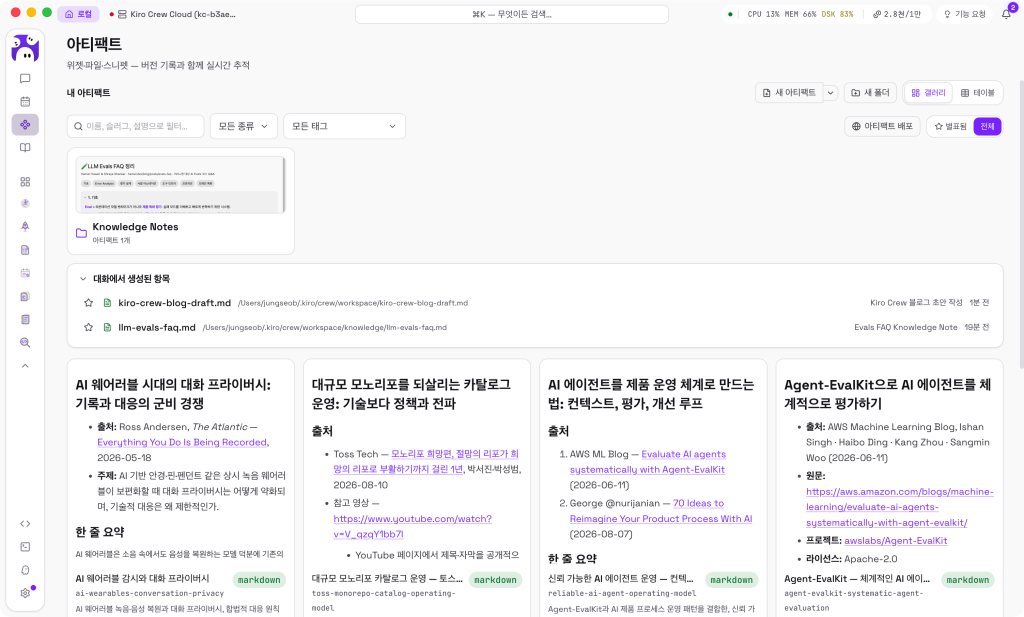Click 새 아티팩트 button
This screenshot has height=617, width=1024.
(789, 93)
